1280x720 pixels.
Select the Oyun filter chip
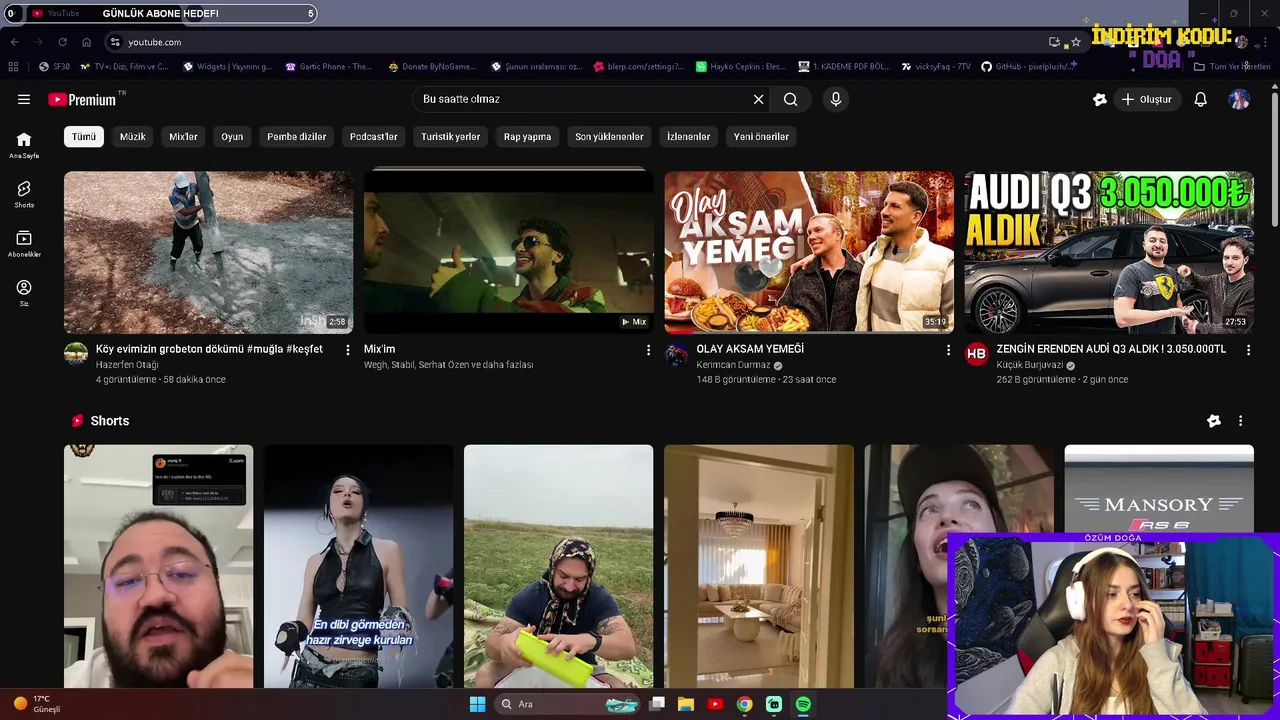(x=232, y=136)
